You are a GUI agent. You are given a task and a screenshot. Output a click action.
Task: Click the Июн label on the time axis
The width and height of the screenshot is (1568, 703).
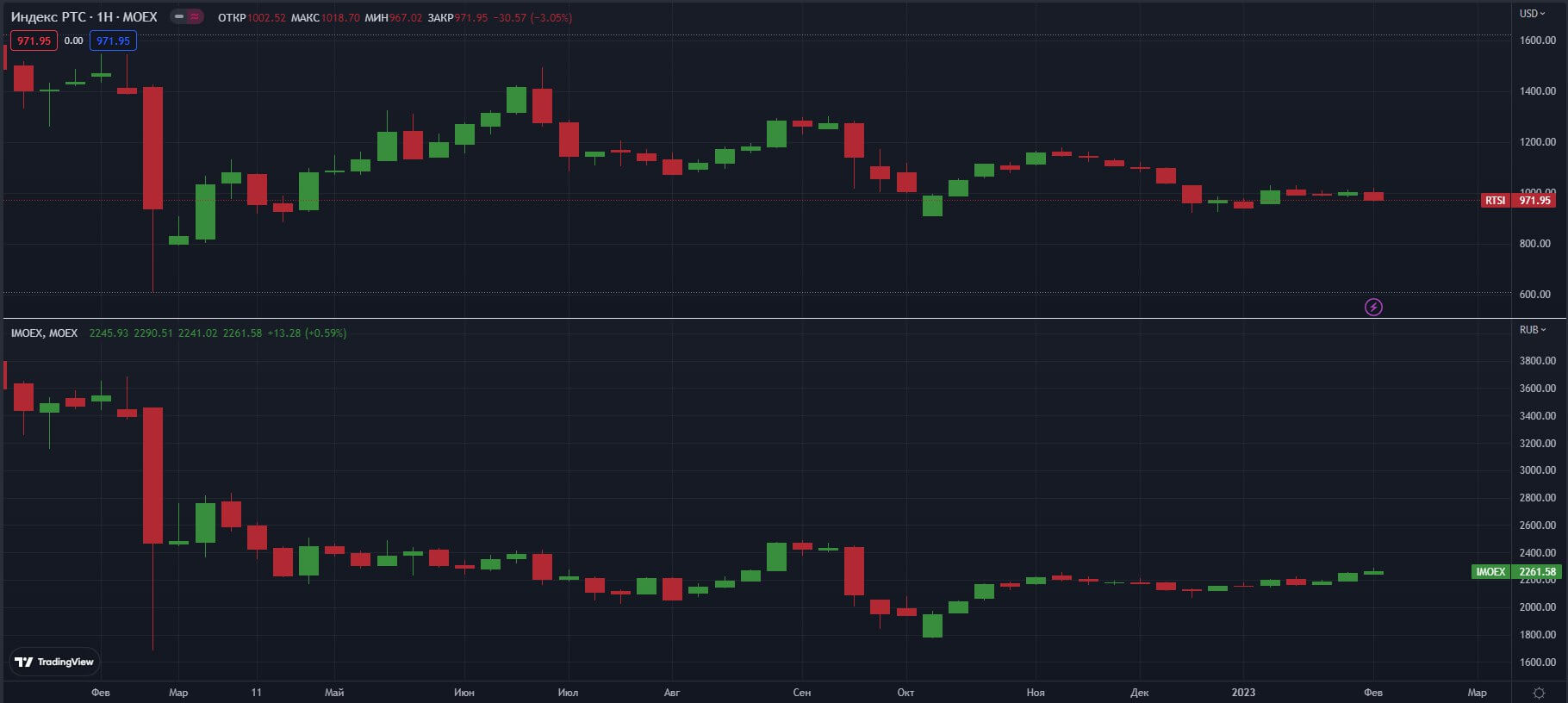coord(464,692)
